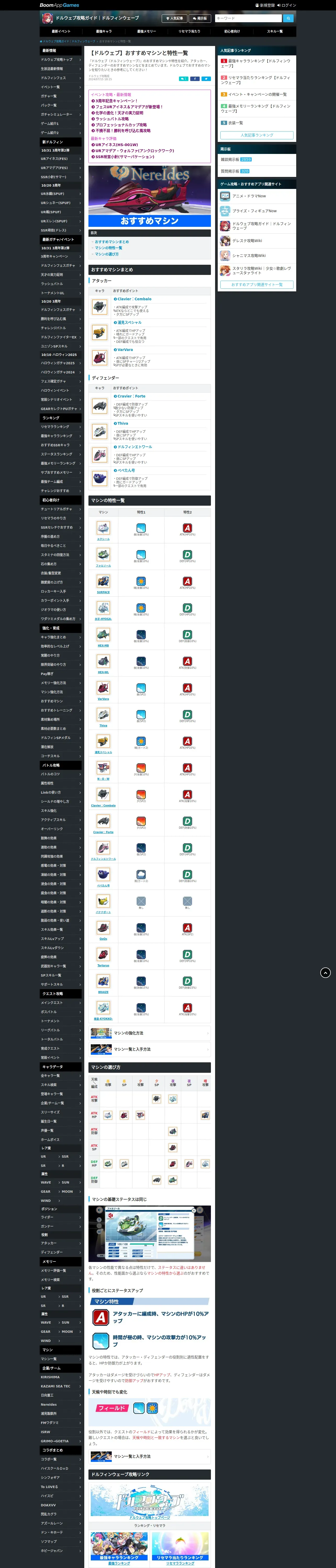Open URアイネス(HS-001W) evaluation link
Image resolution: width=336 pixels, height=1568 pixels.
point(116,145)
